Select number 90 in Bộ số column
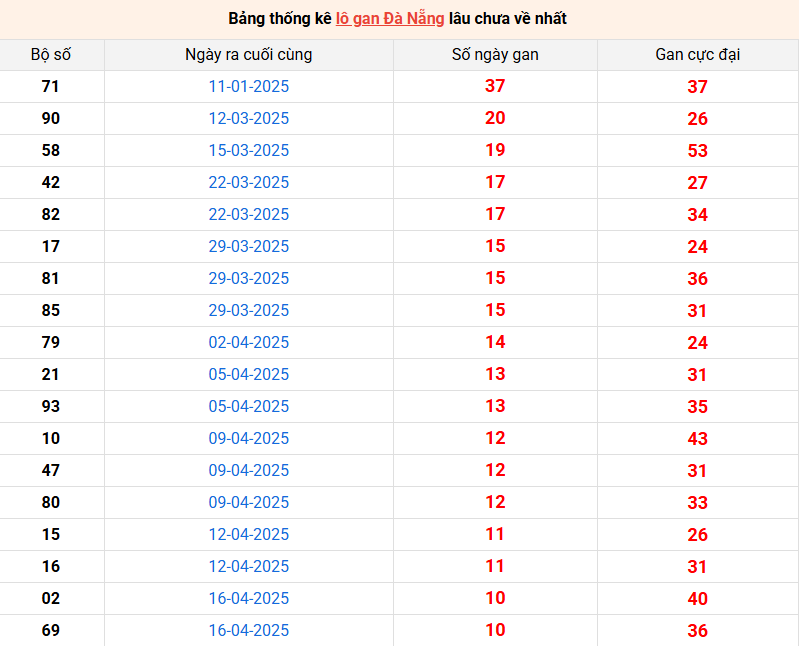The width and height of the screenshot is (799, 646). tap(50, 119)
